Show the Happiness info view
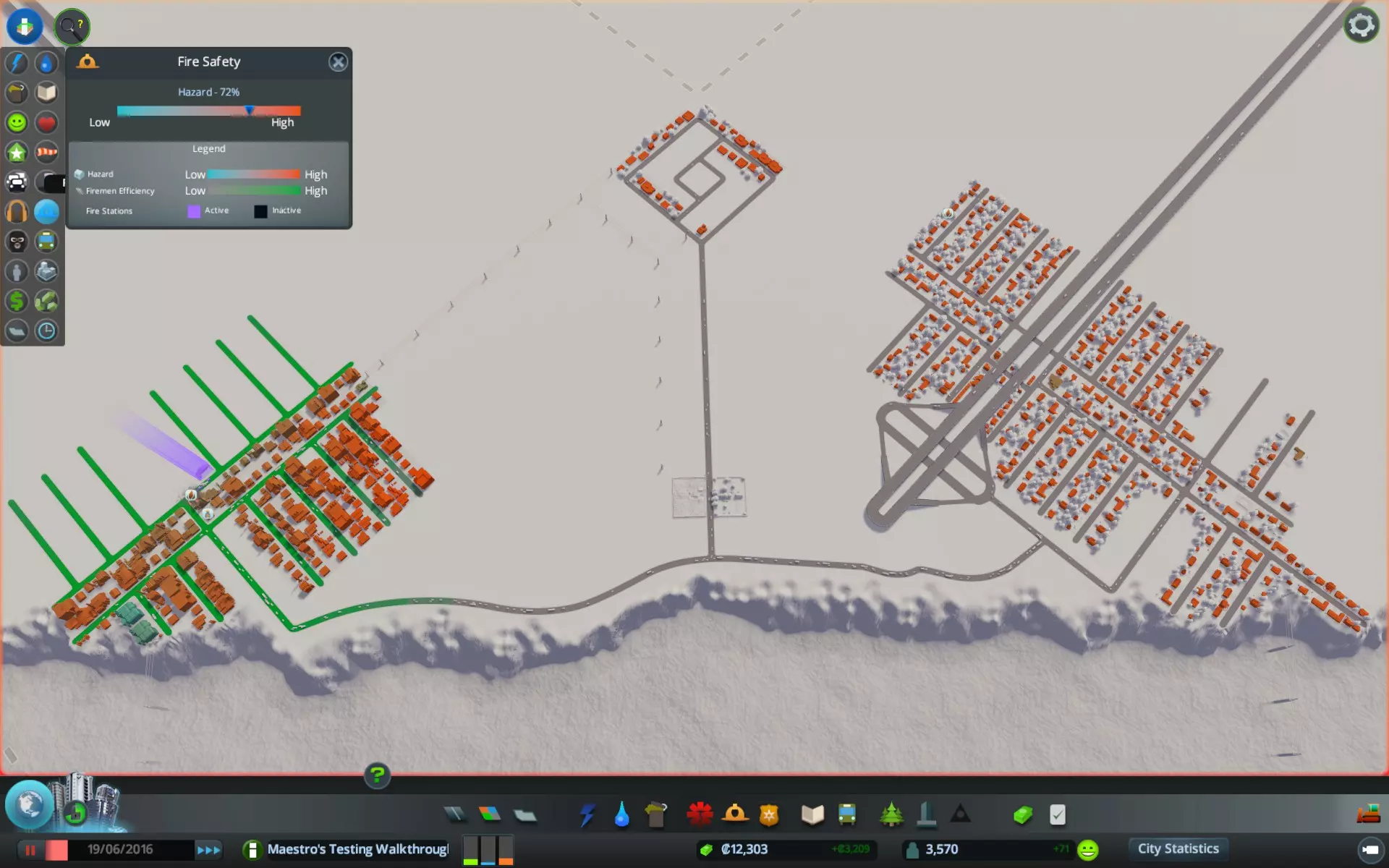This screenshot has width=1389, height=868. (x=17, y=122)
